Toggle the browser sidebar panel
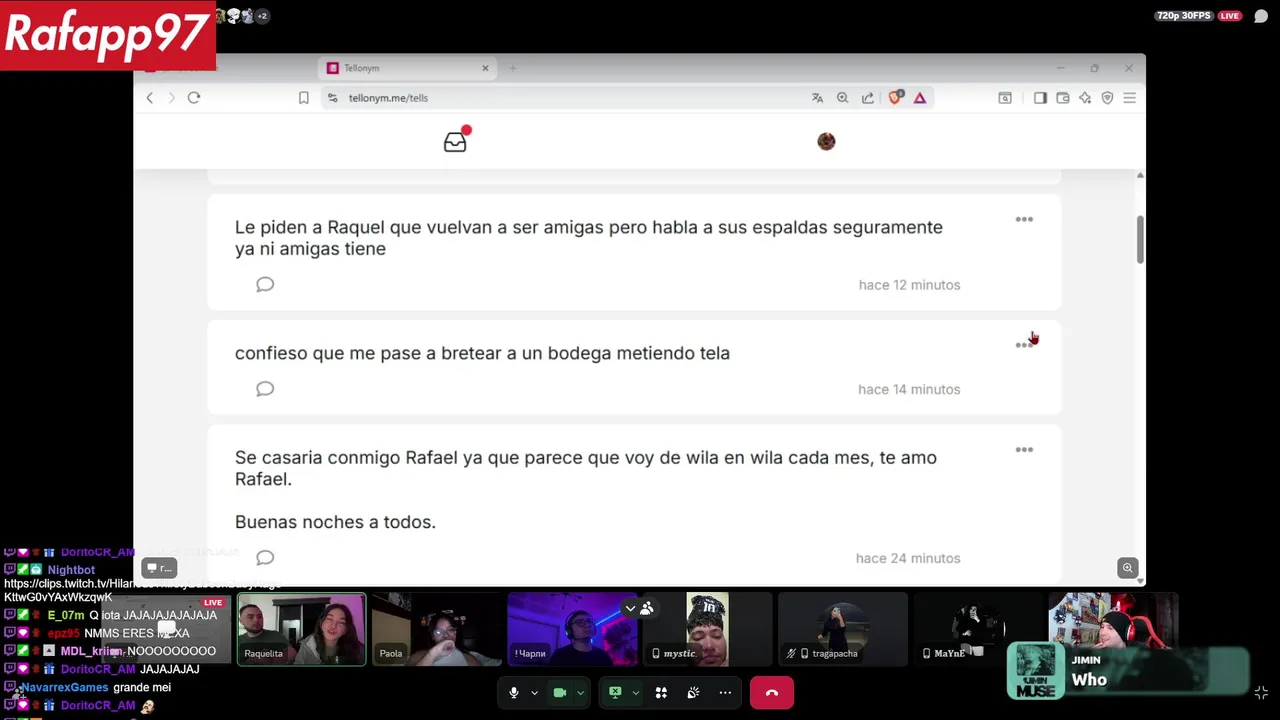The height and width of the screenshot is (720, 1280). tap(1040, 98)
